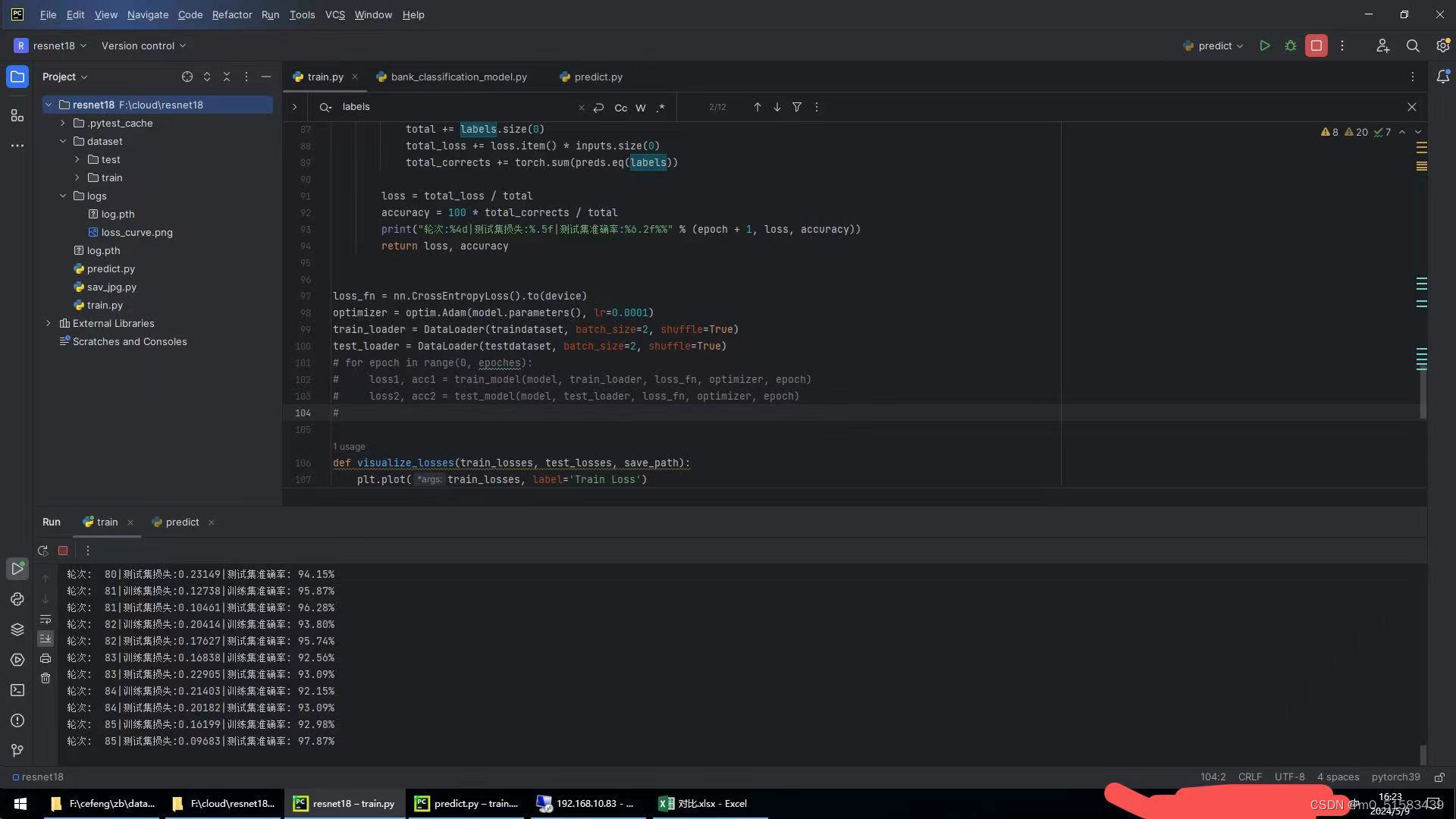
Task: Open loss_curve.png in Project tree
Action: [136, 232]
